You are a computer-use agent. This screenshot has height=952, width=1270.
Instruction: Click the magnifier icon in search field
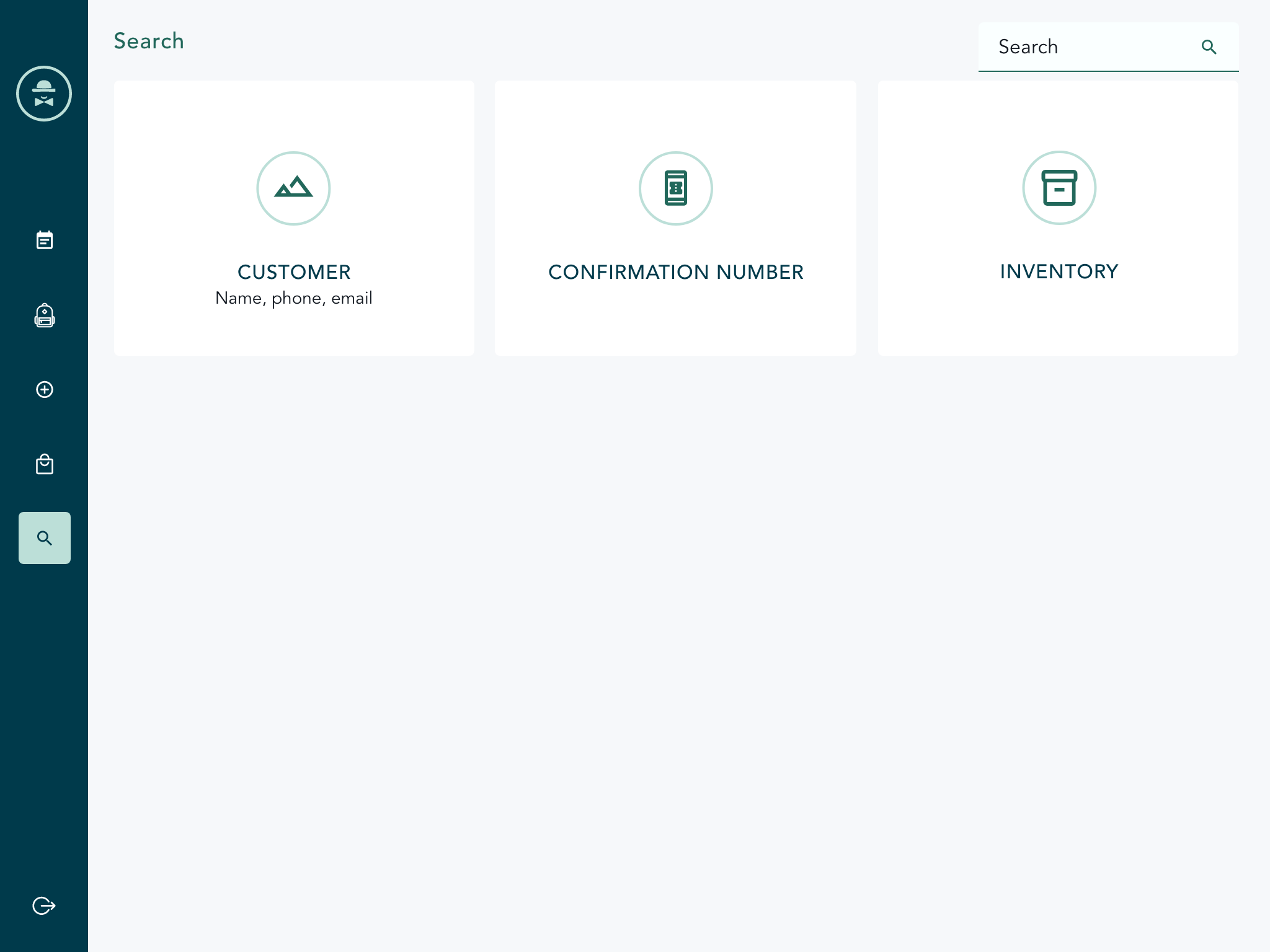coord(1209,47)
